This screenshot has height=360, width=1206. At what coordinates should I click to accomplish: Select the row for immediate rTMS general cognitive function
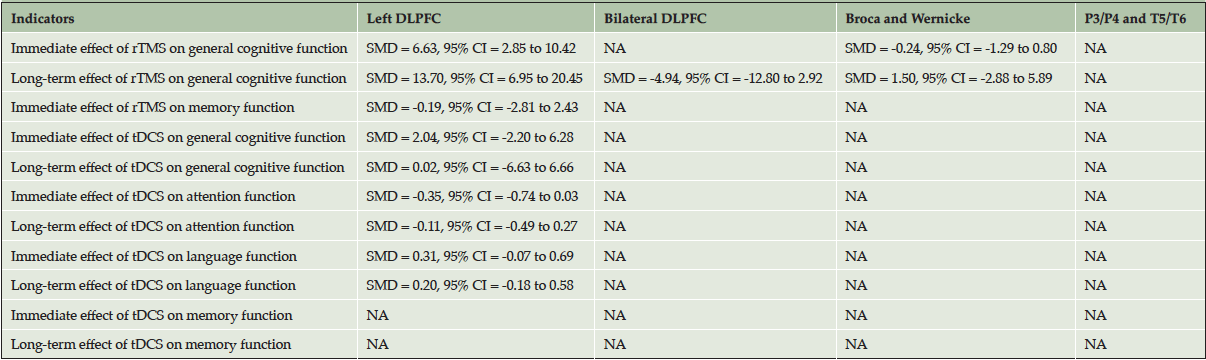[603, 48]
